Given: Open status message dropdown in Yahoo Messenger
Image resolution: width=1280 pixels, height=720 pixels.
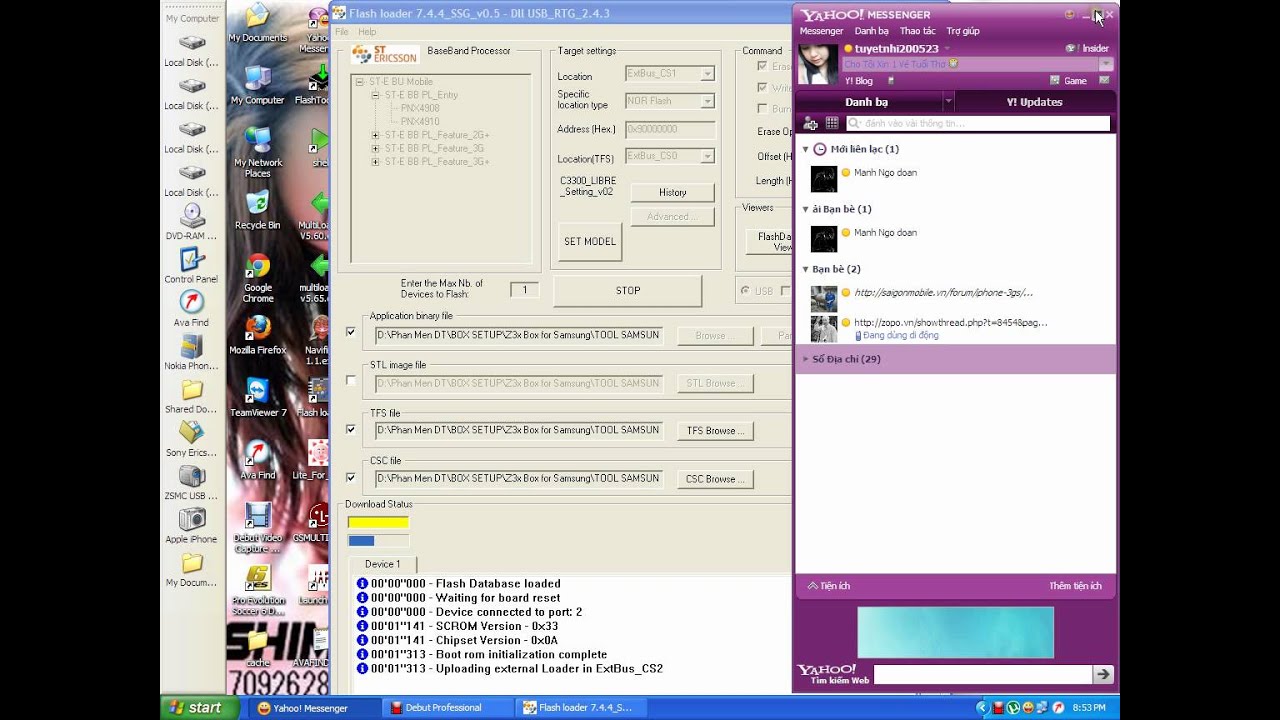Looking at the screenshot, I should coord(1105,64).
